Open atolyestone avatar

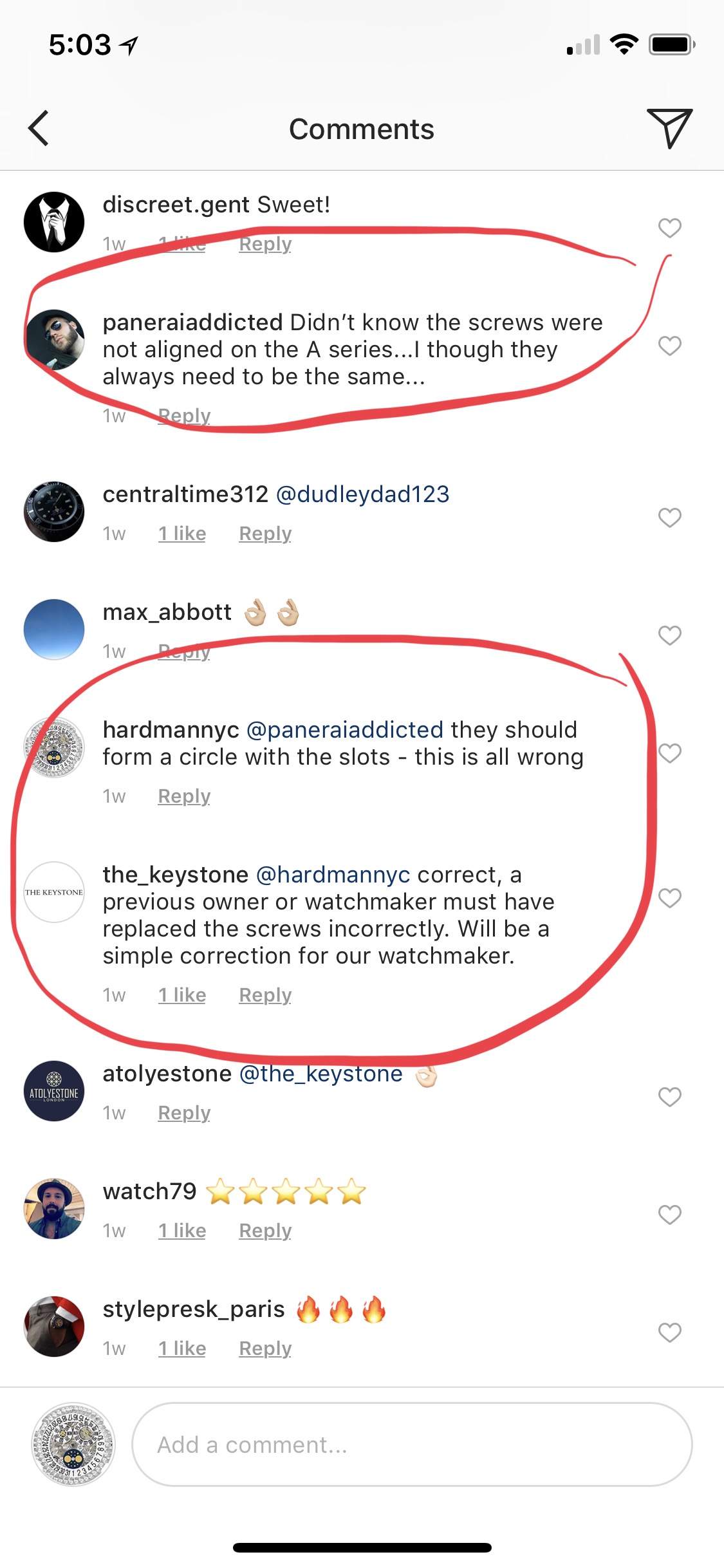(x=54, y=1091)
